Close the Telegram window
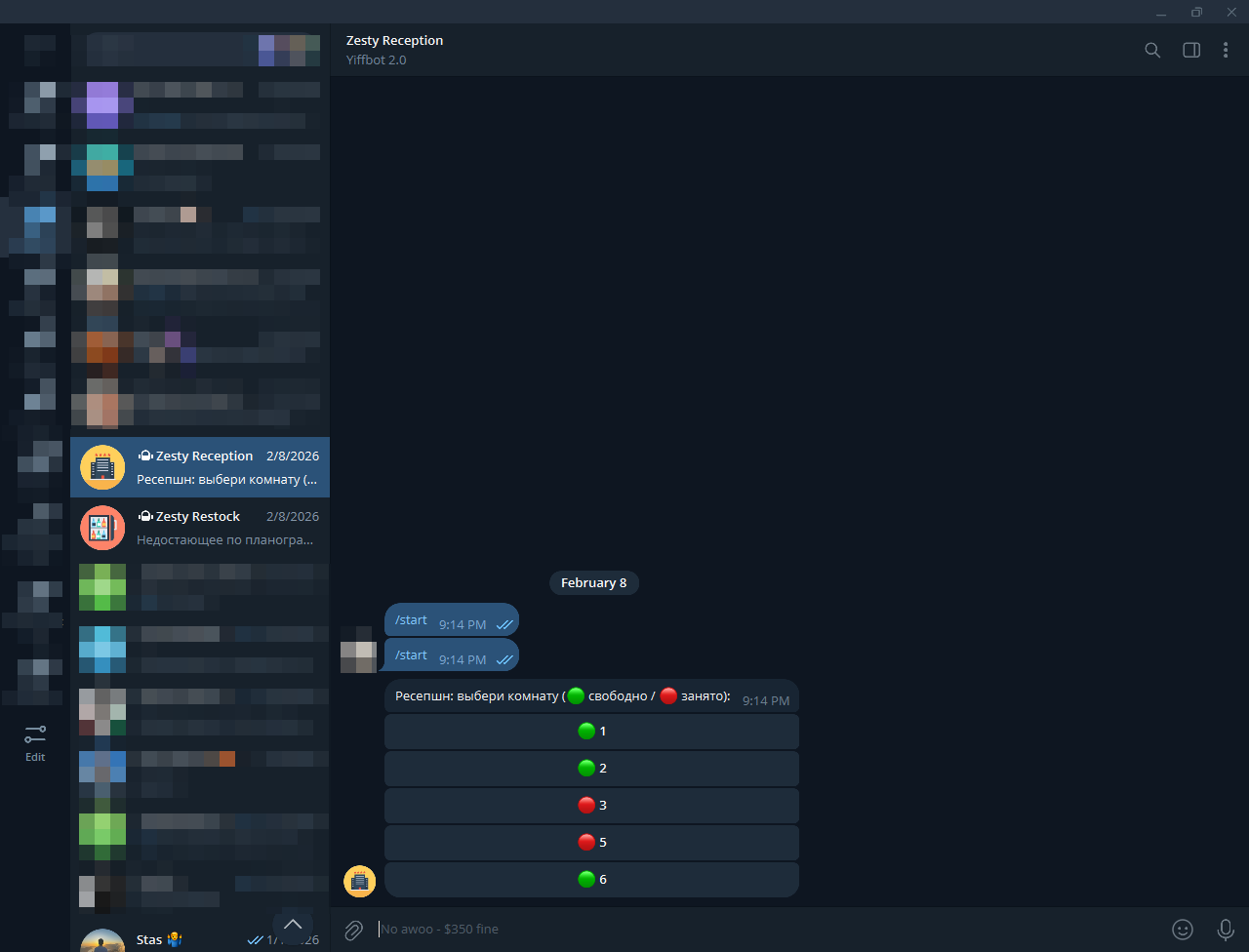 tap(1231, 13)
